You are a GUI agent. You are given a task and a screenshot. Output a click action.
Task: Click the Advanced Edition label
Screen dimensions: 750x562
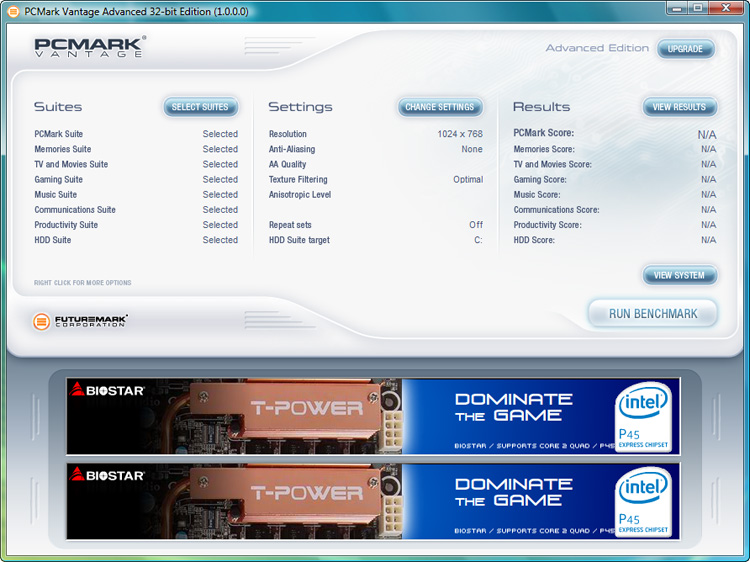click(597, 48)
